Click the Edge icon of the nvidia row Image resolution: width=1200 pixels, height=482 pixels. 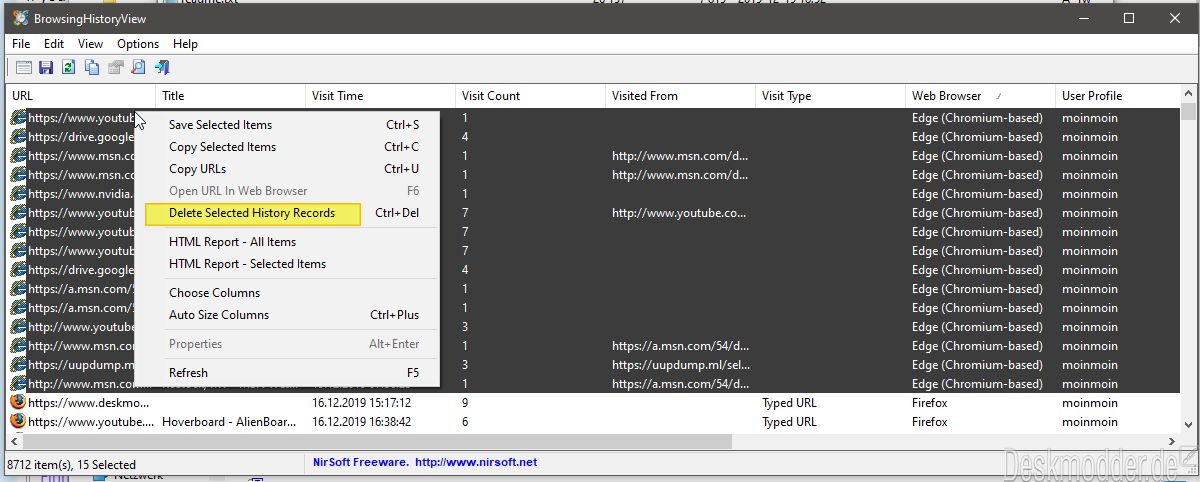pos(18,194)
